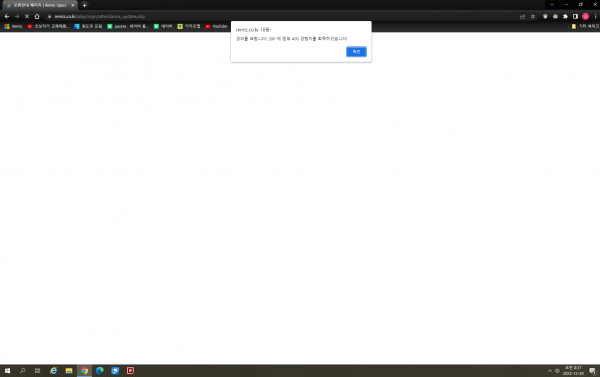Confirm the alert dialog with the blue button
Image resolution: width=600 pixels, height=377 pixels.
(356, 52)
